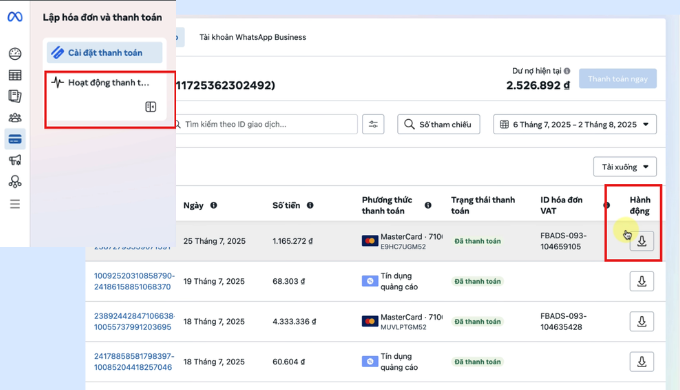
Task: Click the current balance 2.526.892 đ
Action: coord(538,85)
